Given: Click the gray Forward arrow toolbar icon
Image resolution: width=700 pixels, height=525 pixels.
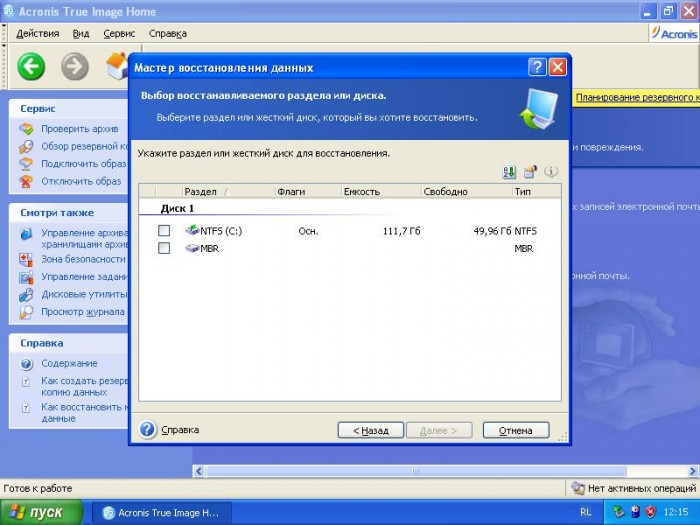Looking at the screenshot, I should click(75, 67).
